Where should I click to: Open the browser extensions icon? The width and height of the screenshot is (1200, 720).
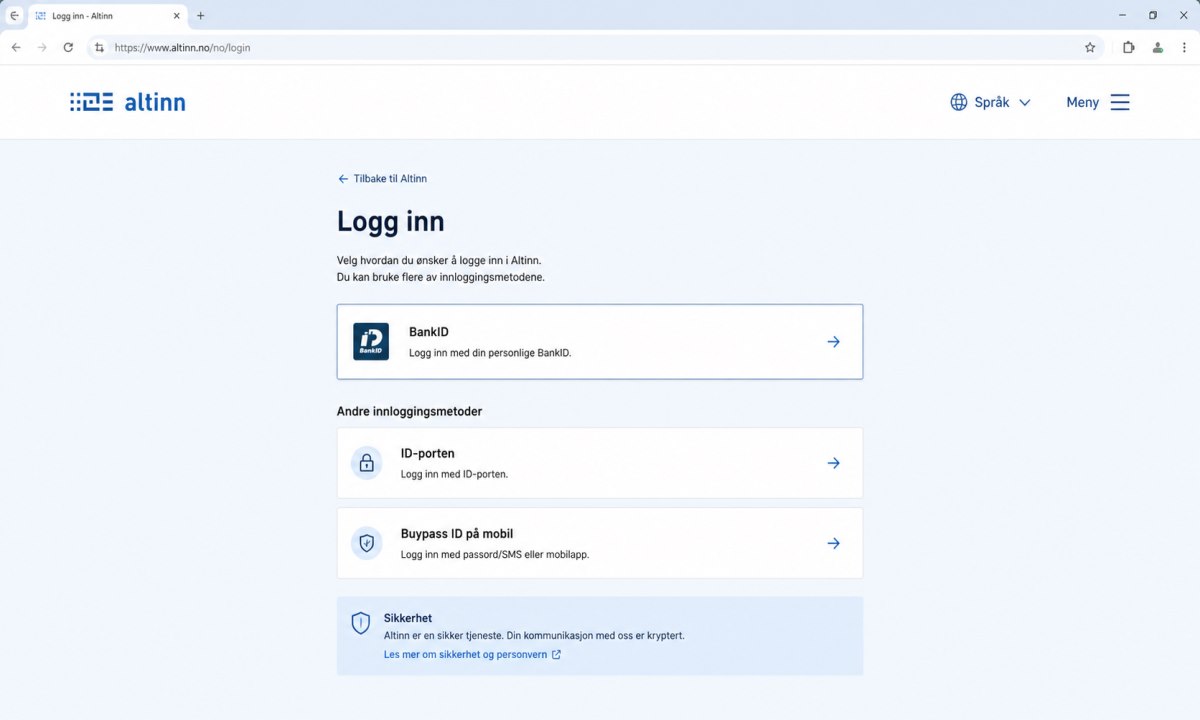pyautogui.click(x=1128, y=47)
